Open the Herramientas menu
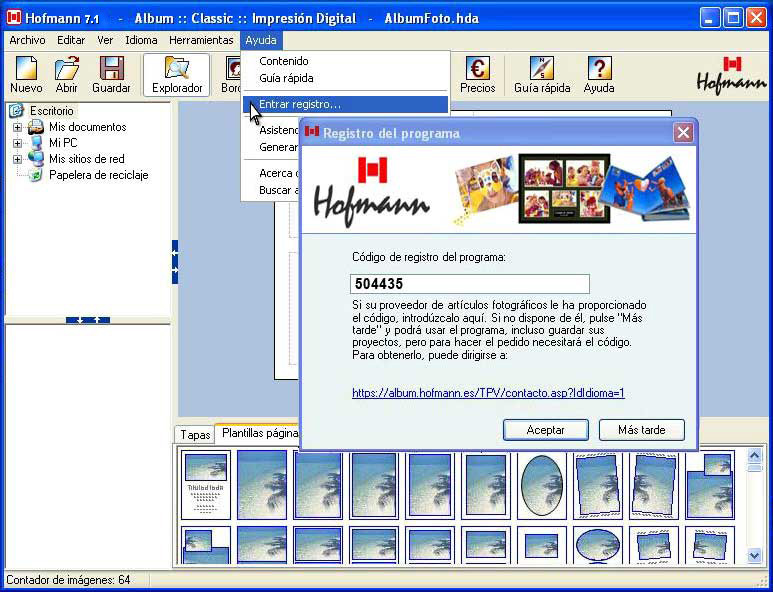 (201, 40)
